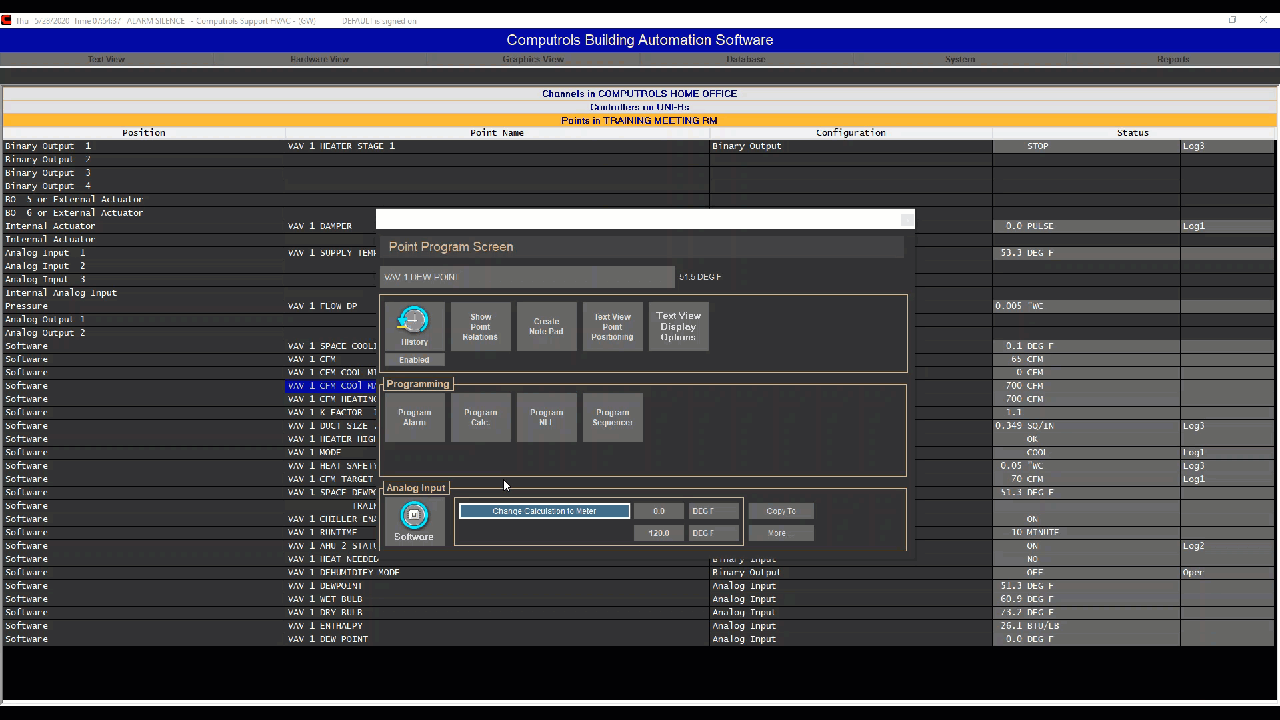Click the COOL mode status value
The width and height of the screenshot is (1280, 720).
tap(1037, 452)
